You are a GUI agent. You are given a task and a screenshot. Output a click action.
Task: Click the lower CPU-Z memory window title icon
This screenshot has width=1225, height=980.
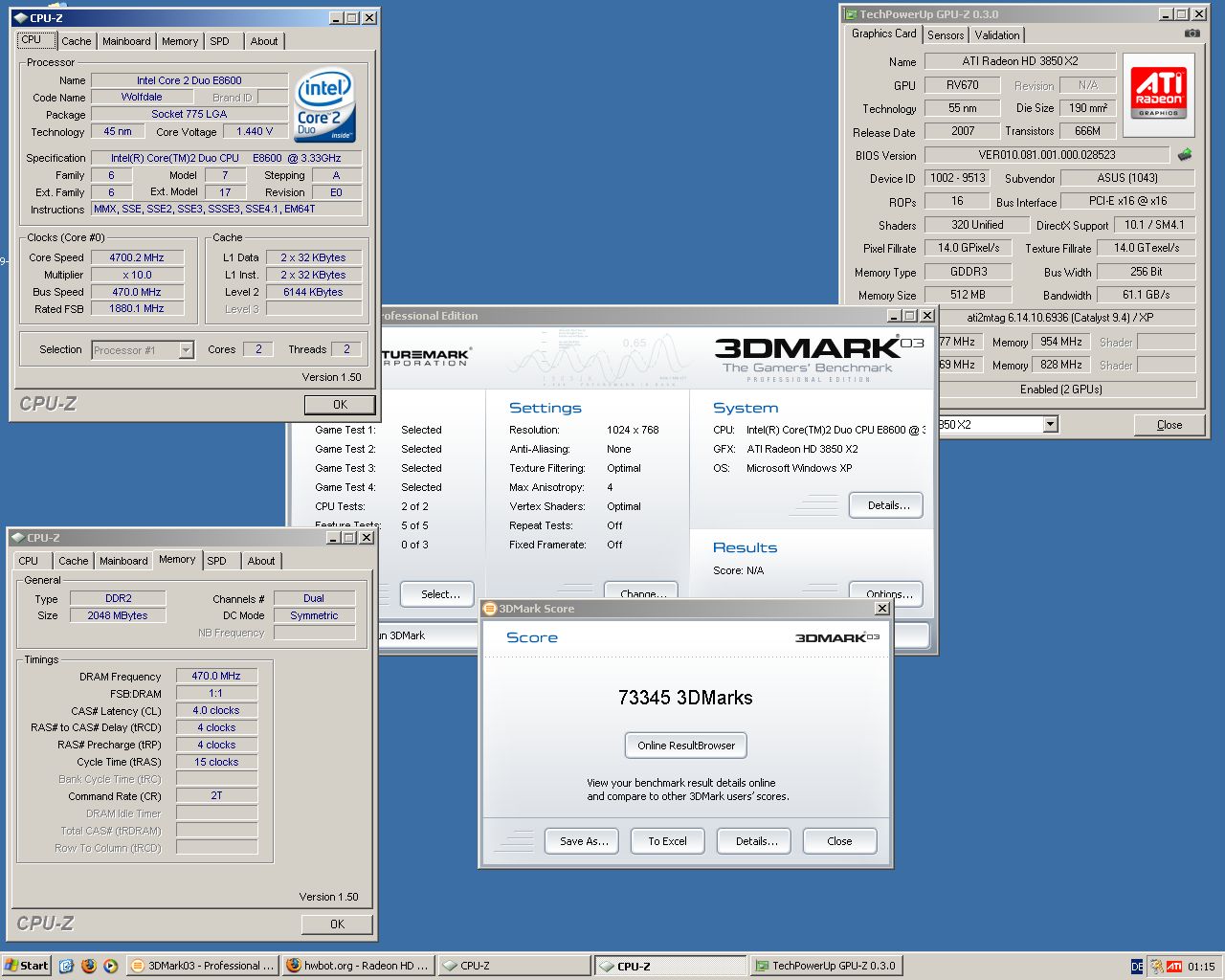(x=17, y=538)
